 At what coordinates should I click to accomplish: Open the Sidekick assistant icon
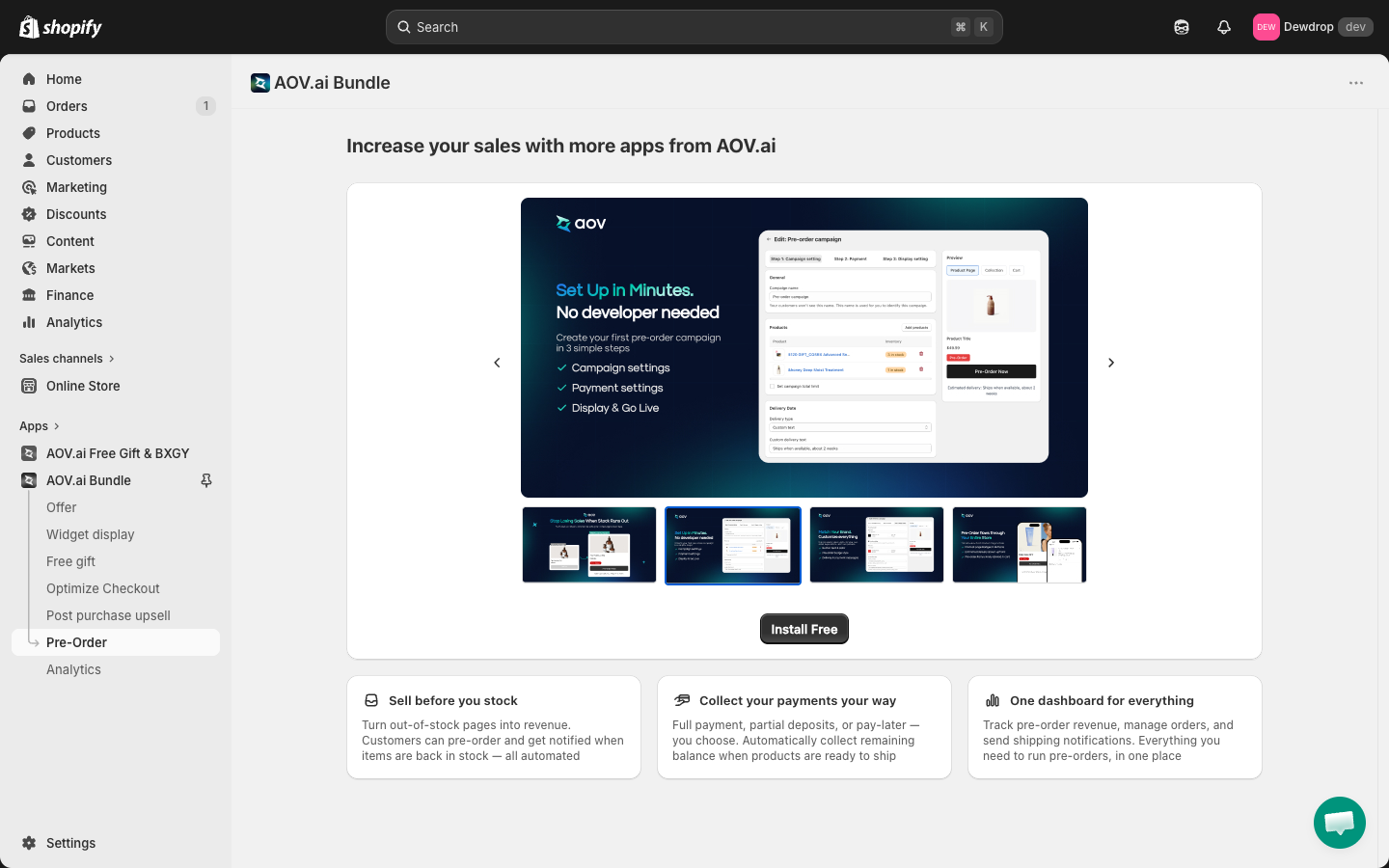pyautogui.click(x=1182, y=27)
